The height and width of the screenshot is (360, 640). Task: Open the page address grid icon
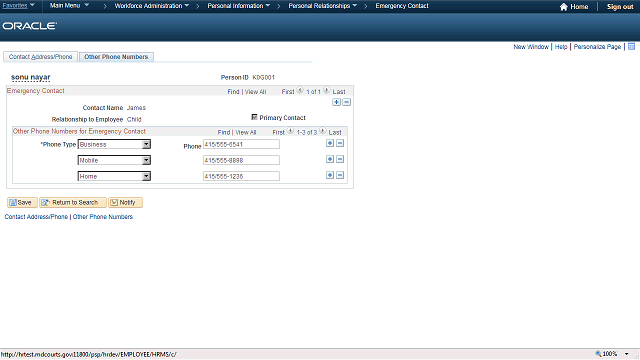[631, 47]
